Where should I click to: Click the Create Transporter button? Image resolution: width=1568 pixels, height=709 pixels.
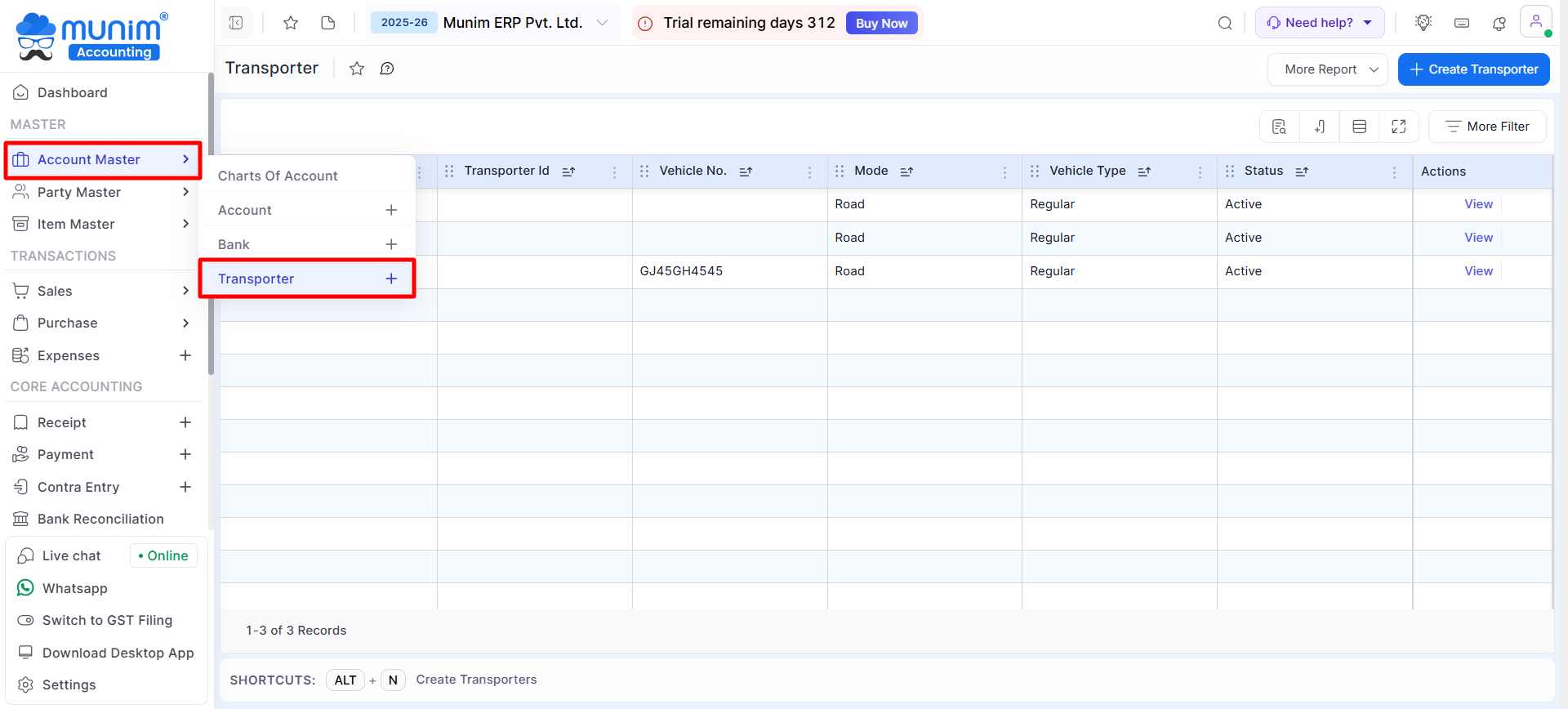[1473, 69]
